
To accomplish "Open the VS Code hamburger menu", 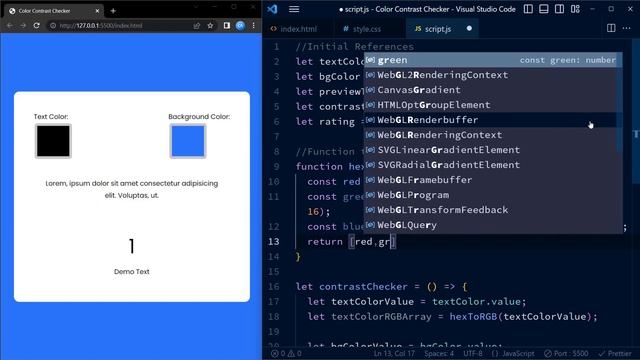I will coord(294,9).
